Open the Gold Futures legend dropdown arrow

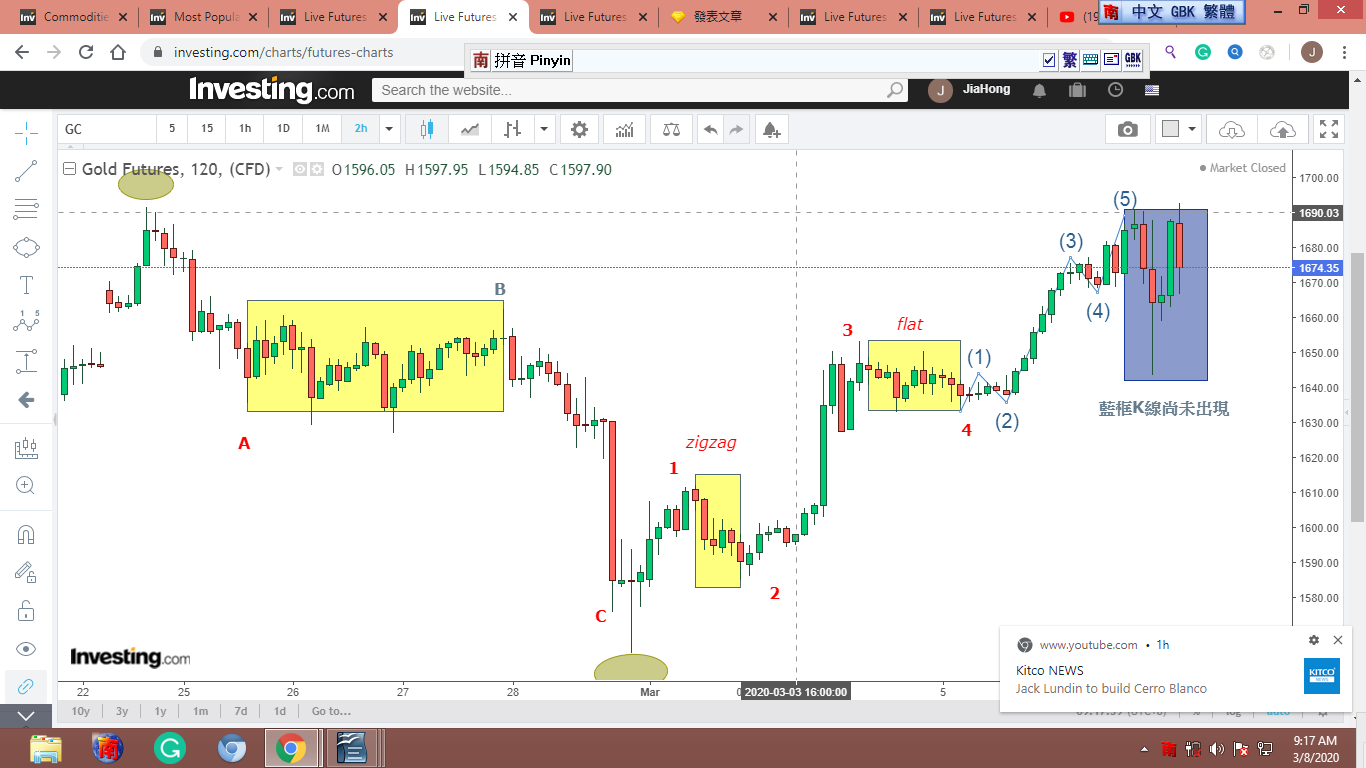coord(279,169)
